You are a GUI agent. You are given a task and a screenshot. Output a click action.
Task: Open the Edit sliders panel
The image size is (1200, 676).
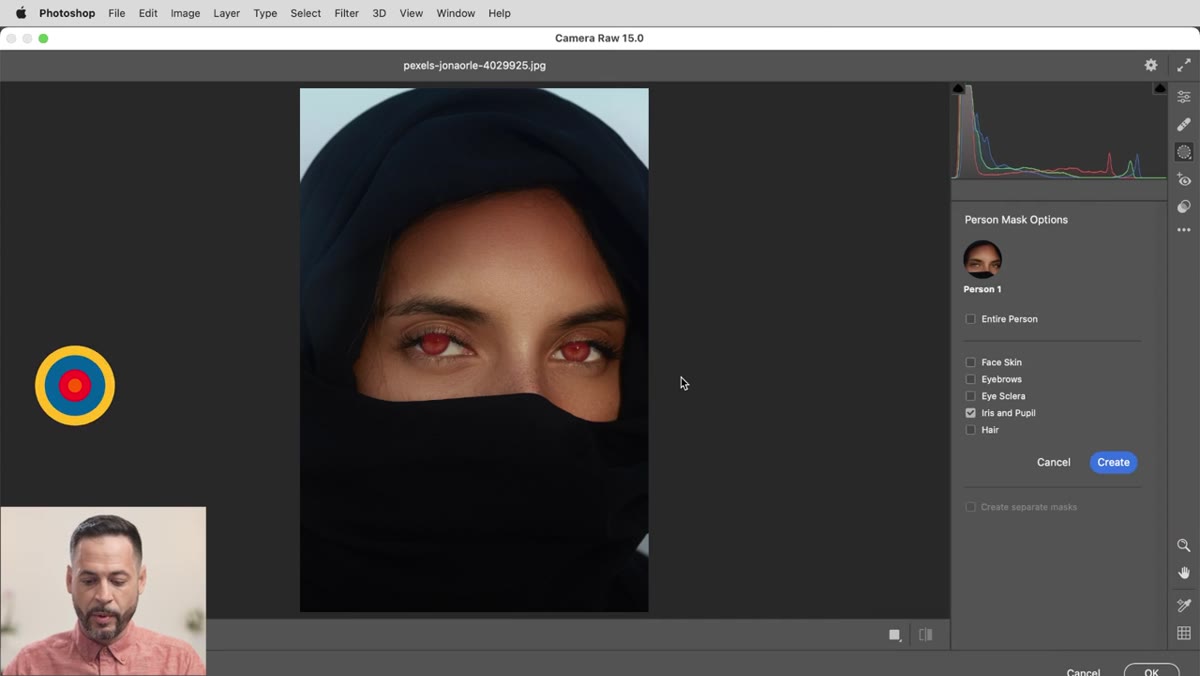pos(1184,97)
